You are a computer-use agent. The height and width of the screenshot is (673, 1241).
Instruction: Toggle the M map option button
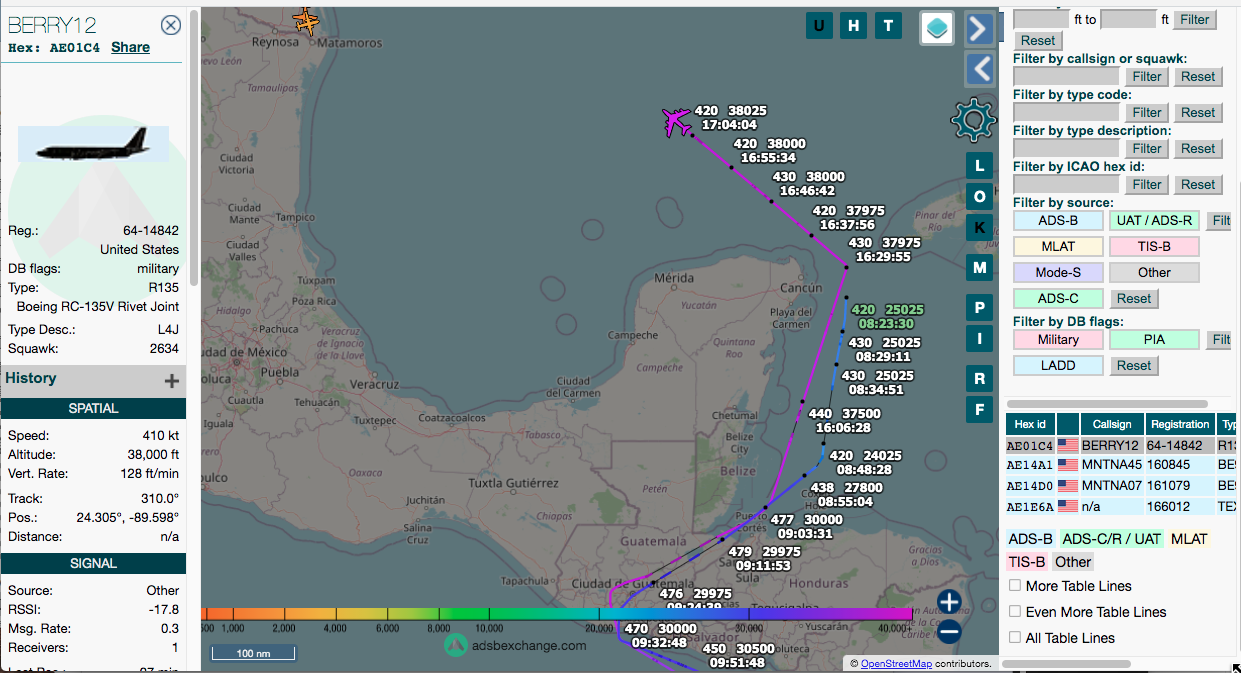point(980,267)
